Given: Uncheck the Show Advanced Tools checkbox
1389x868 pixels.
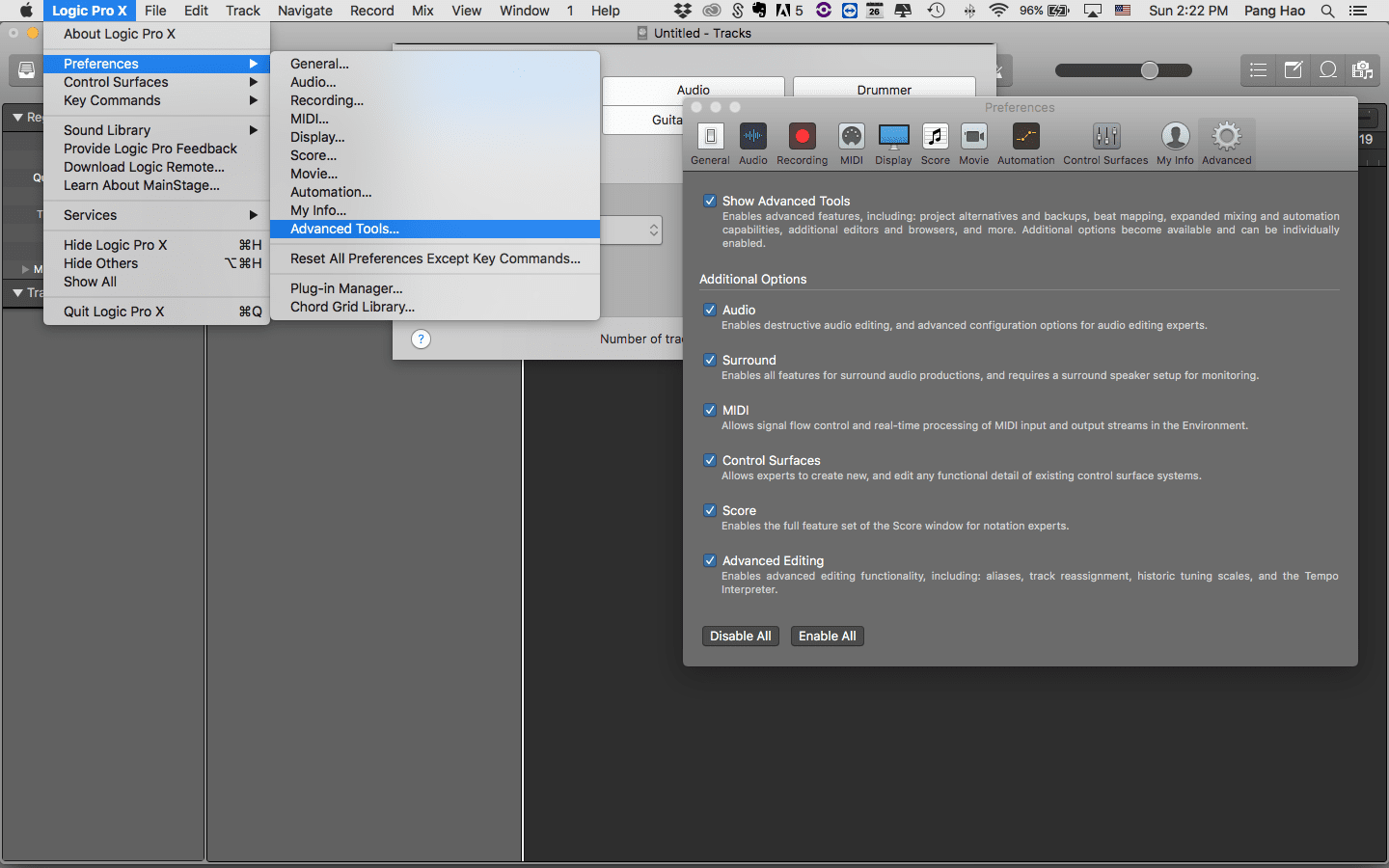Looking at the screenshot, I should pos(710,201).
